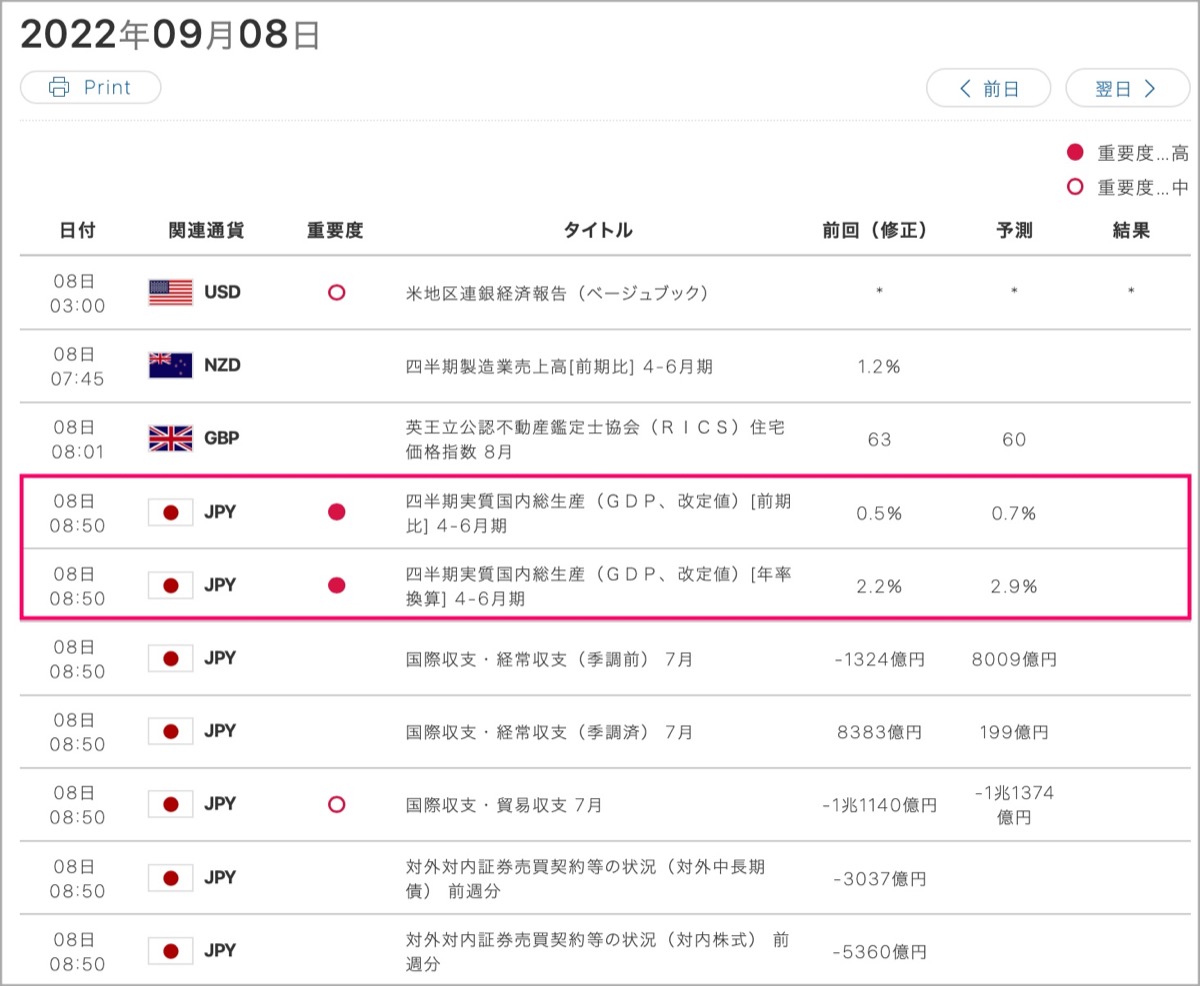Click forecast value 0.7% for GDP

click(x=1014, y=514)
